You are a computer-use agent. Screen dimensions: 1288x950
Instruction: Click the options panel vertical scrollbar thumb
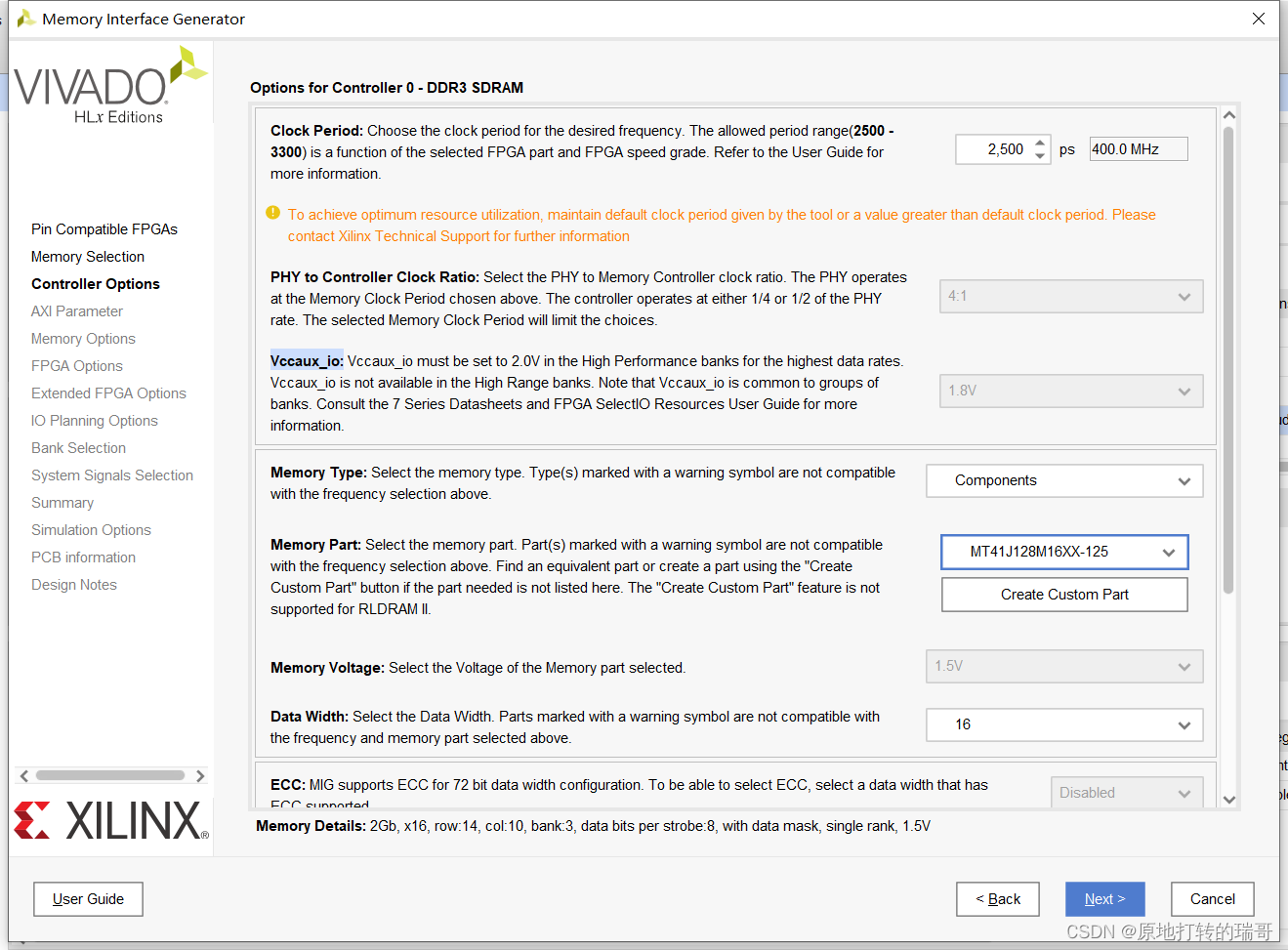coord(1228,360)
